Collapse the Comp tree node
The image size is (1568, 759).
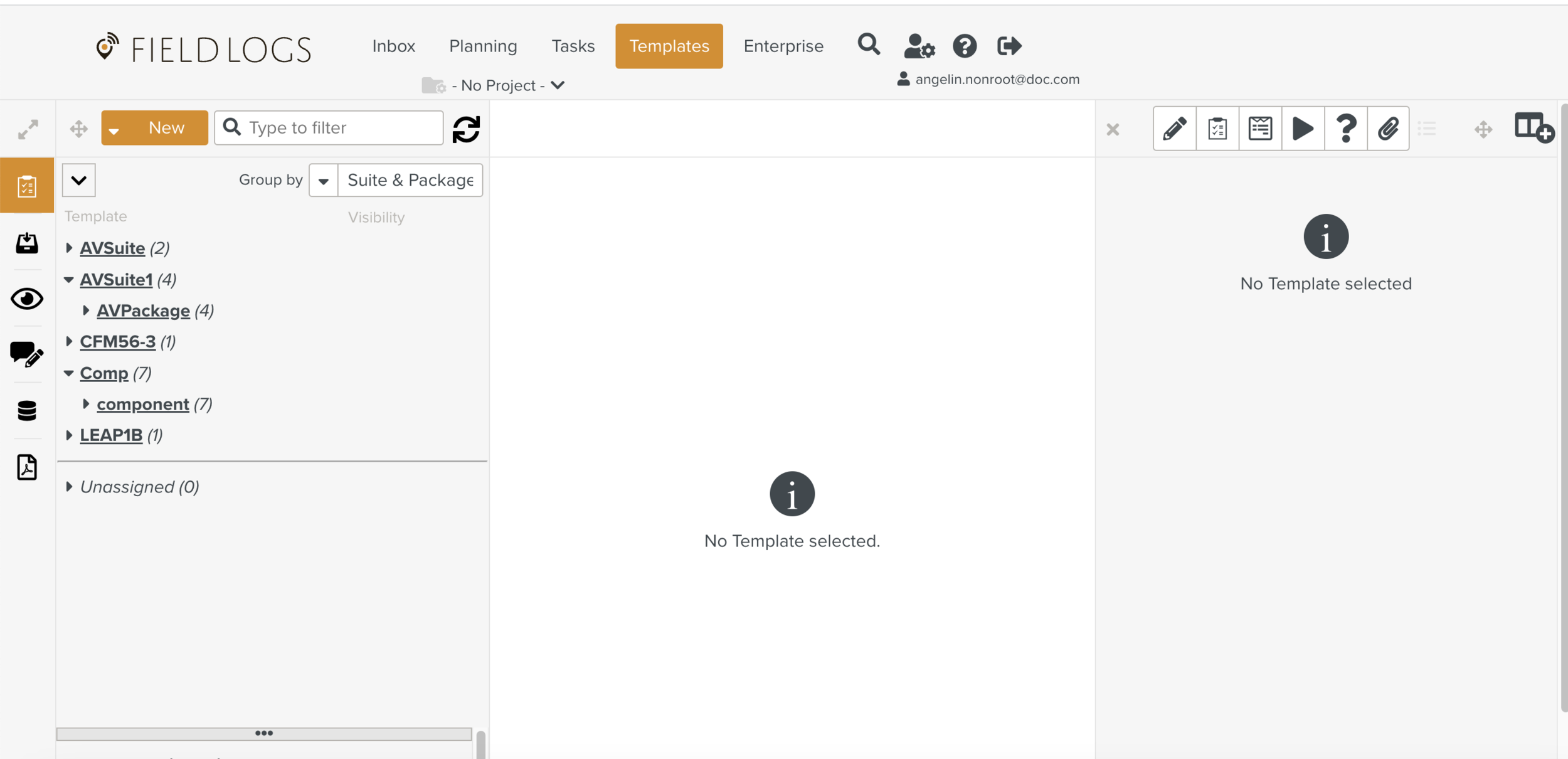pyautogui.click(x=69, y=373)
